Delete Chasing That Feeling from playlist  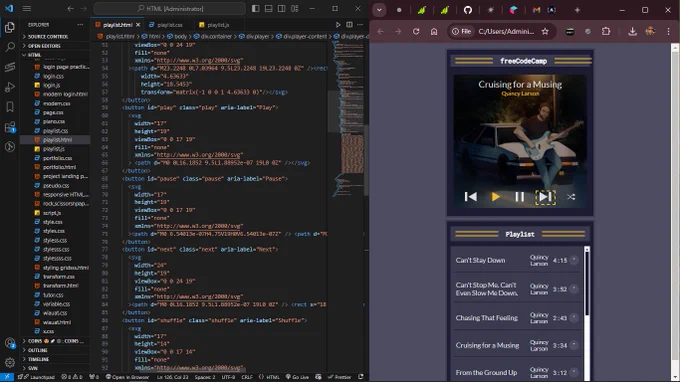[x=574, y=317]
